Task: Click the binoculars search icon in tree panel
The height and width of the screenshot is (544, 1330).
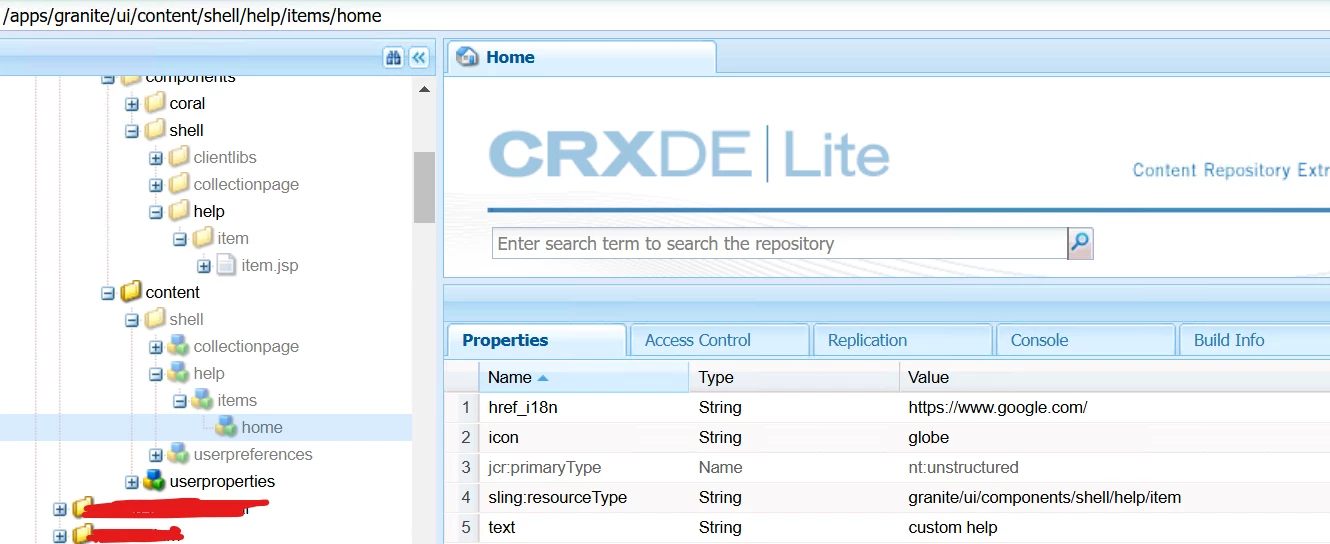Action: (x=393, y=58)
